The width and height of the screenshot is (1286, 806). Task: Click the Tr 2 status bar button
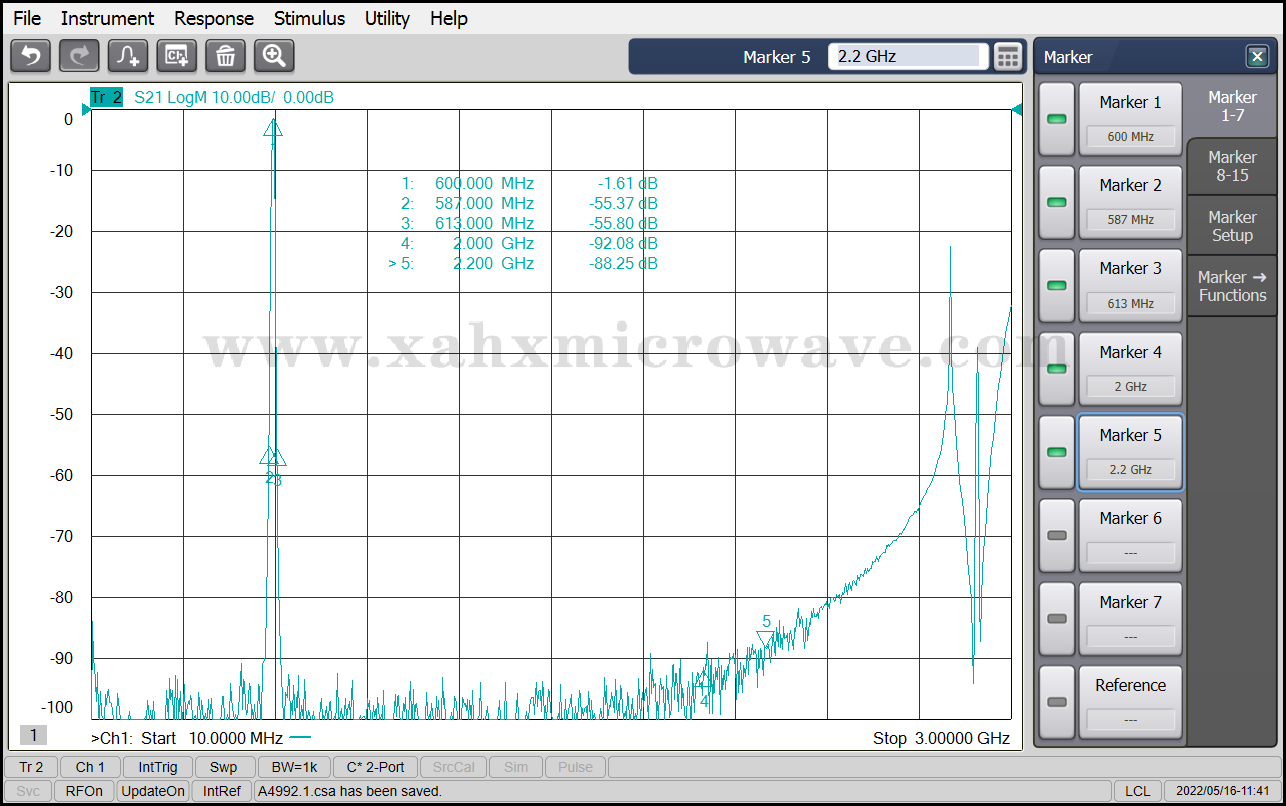pos(31,767)
